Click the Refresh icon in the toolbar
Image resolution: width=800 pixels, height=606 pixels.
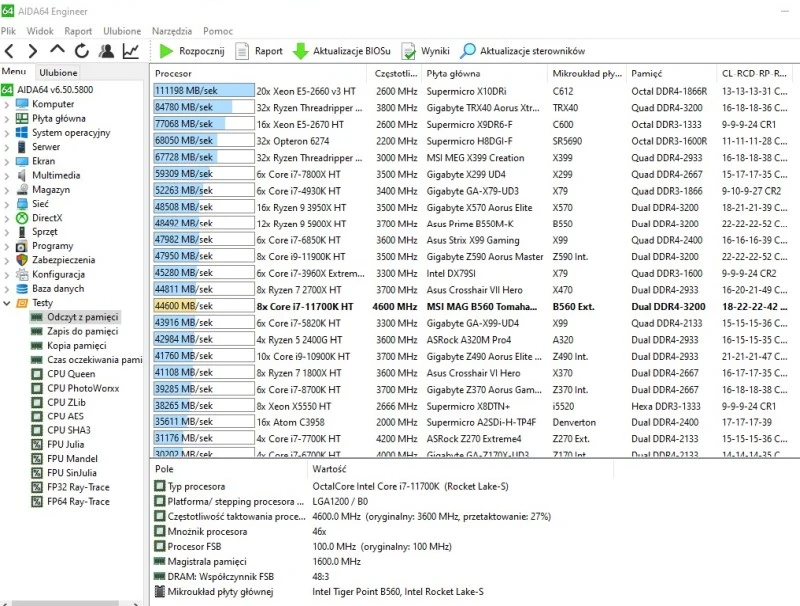(x=81, y=51)
